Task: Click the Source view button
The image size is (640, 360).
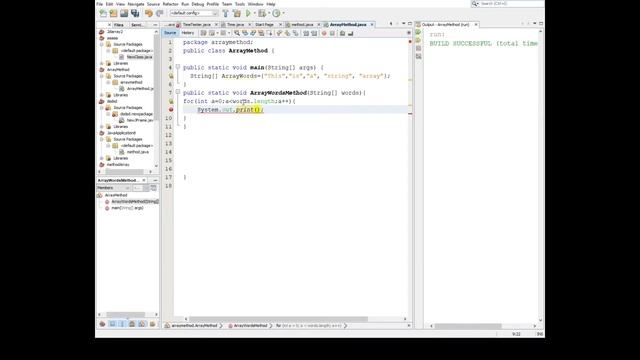Action: click(x=170, y=33)
